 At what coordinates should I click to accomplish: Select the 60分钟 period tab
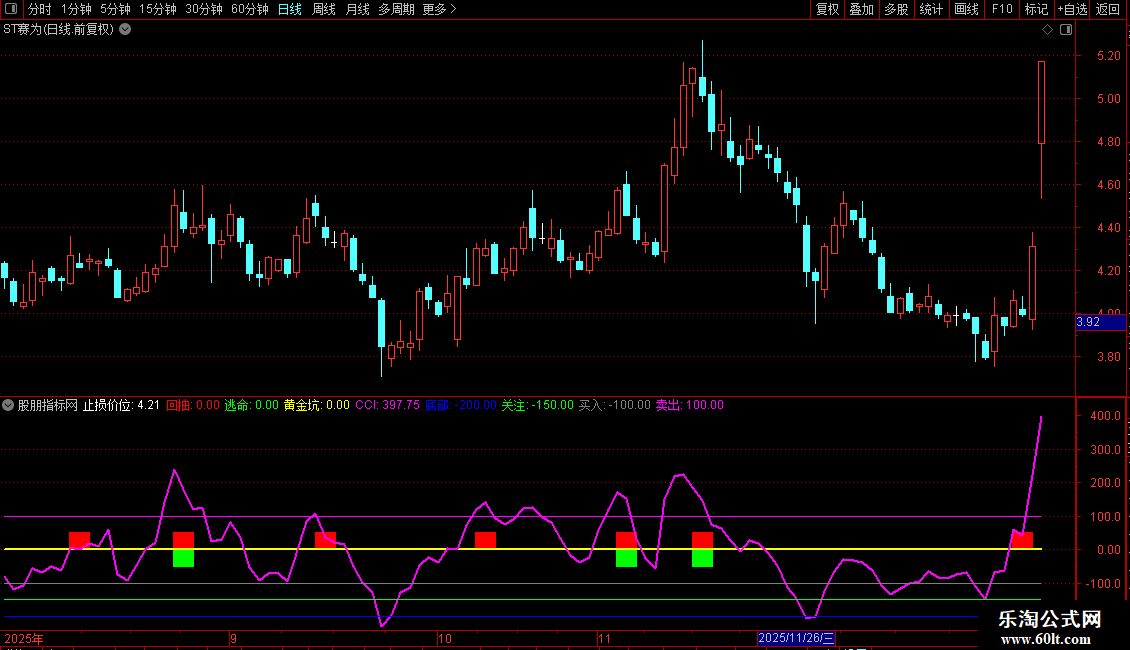point(249,9)
